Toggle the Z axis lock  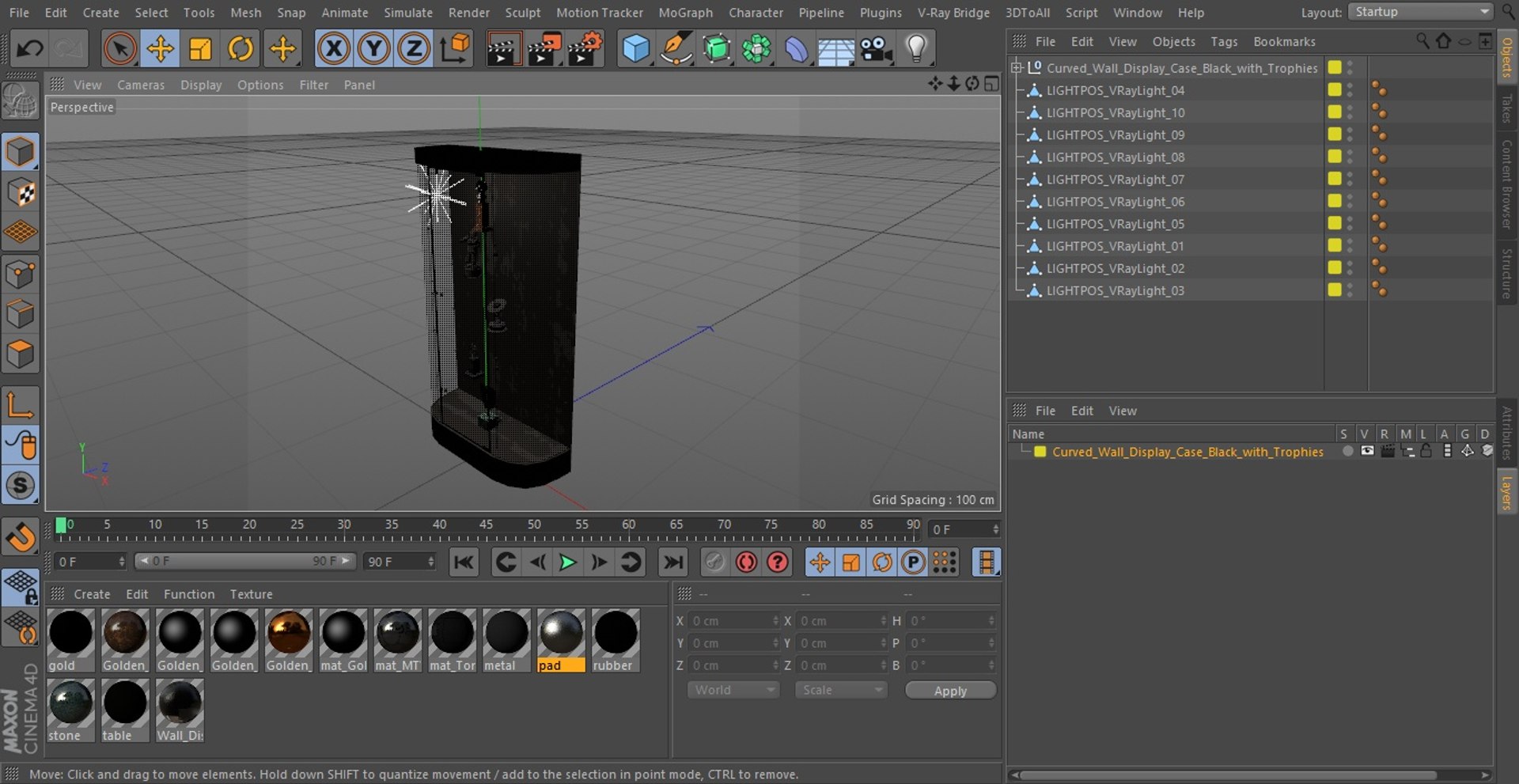click(x=414, y=49)
